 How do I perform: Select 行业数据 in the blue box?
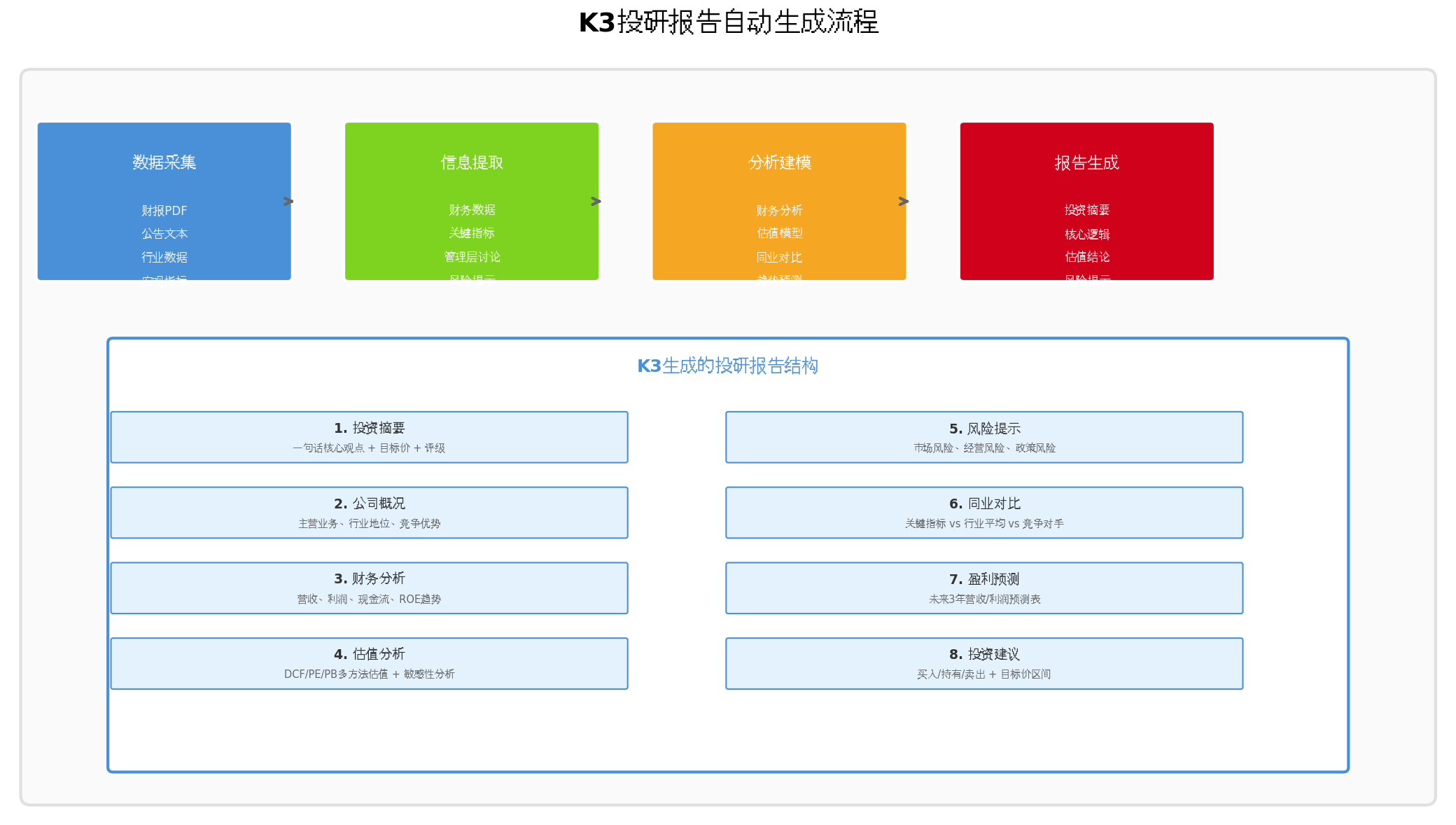(x=164, y=257)
